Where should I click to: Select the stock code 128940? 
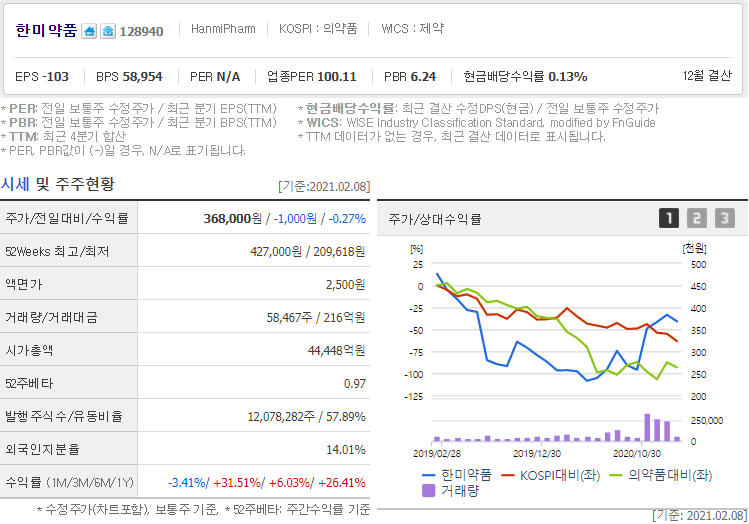[x=141, y=32]
